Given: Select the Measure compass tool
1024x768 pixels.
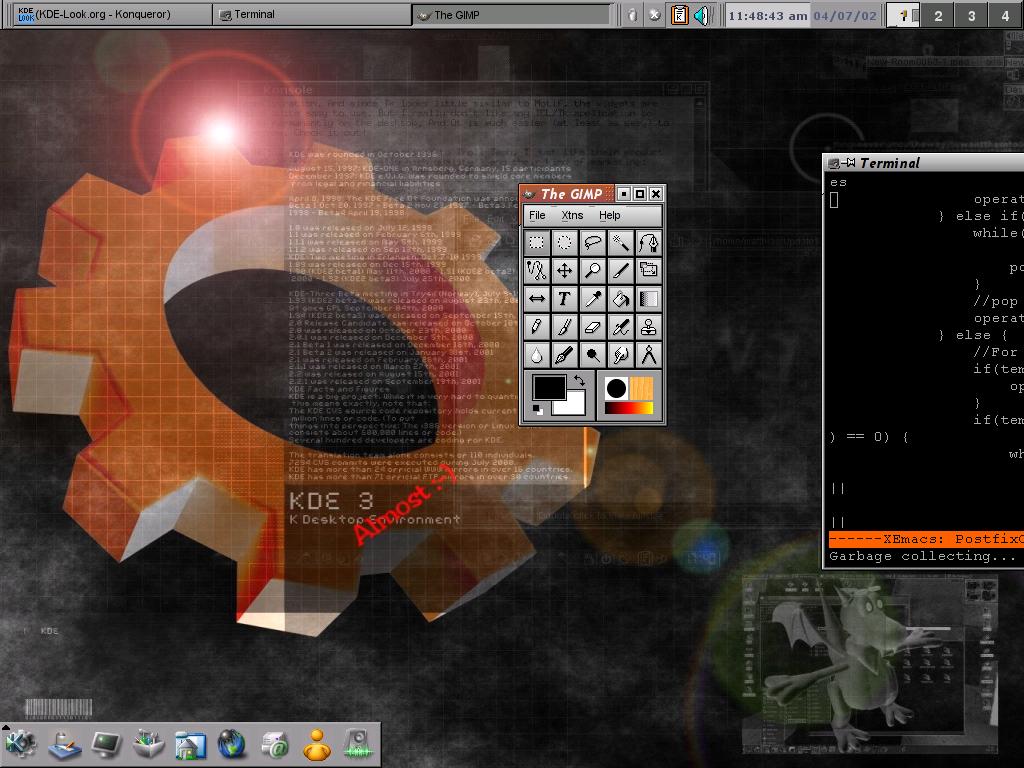Looking at the screenshot, I should click(x=648, y=355).
